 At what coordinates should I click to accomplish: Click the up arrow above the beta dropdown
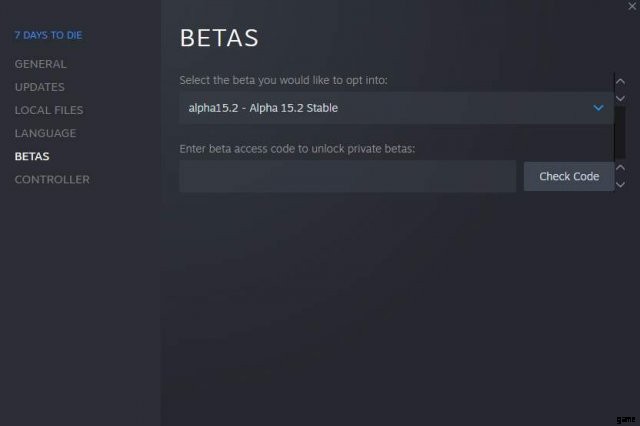[620, 79]
